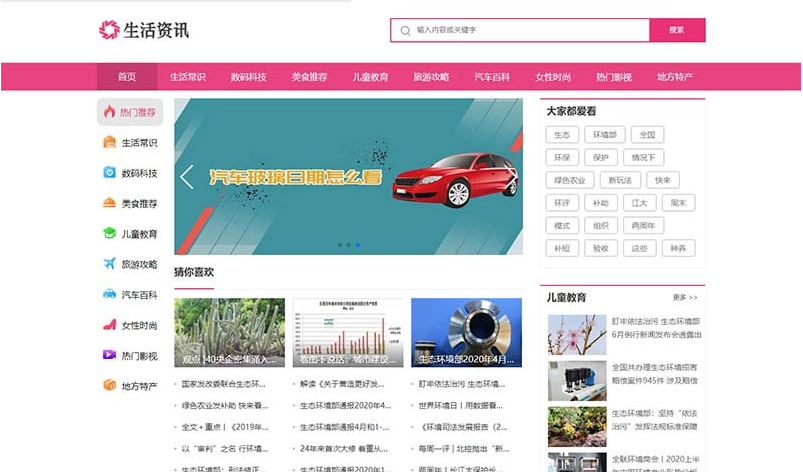The width and height of the screenshot is (803, 472).
Task: Click the magnifier icon in search box
Action: (x=405, y=31)
